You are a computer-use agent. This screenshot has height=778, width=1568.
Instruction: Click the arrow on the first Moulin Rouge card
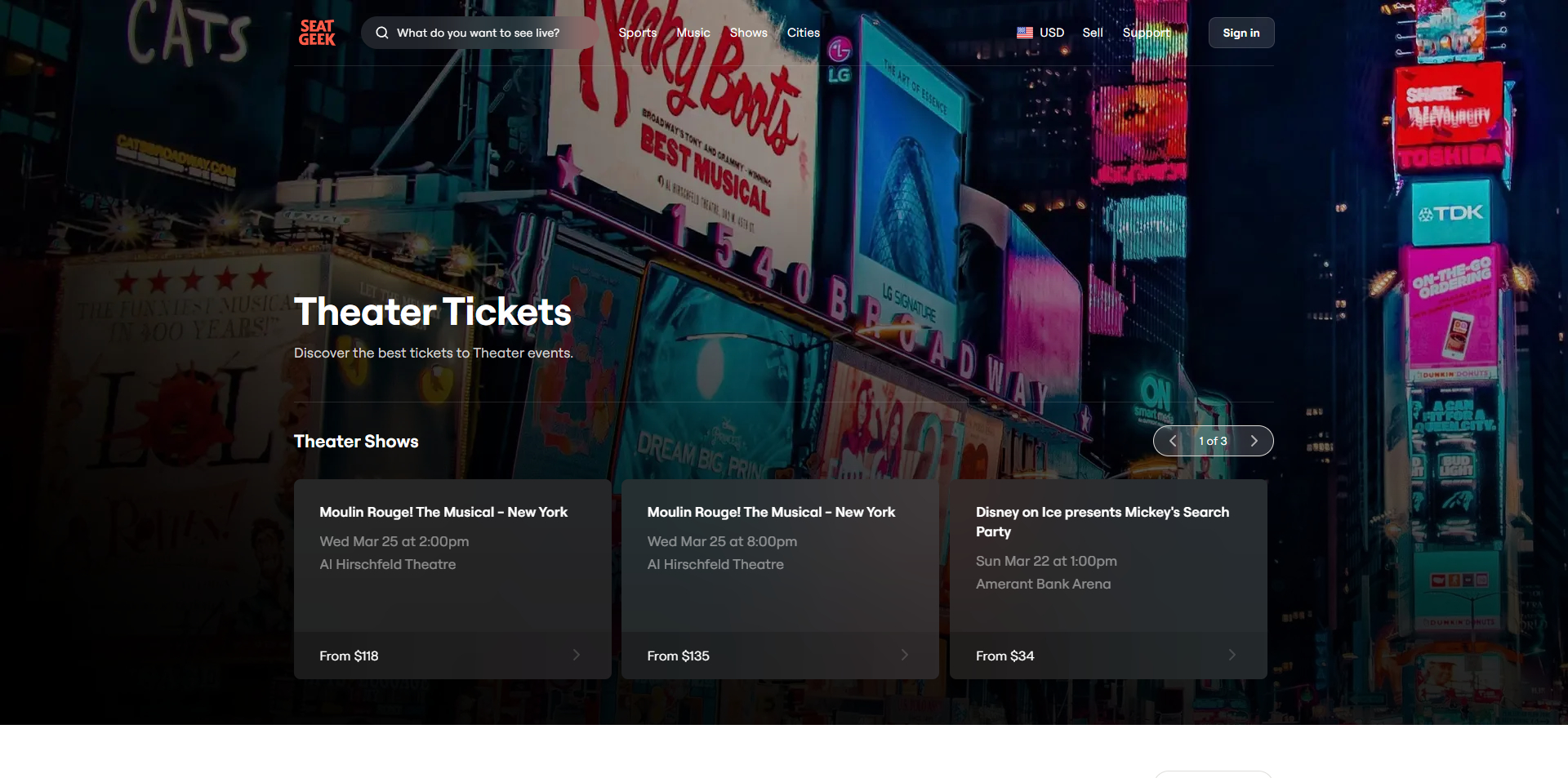576,655
